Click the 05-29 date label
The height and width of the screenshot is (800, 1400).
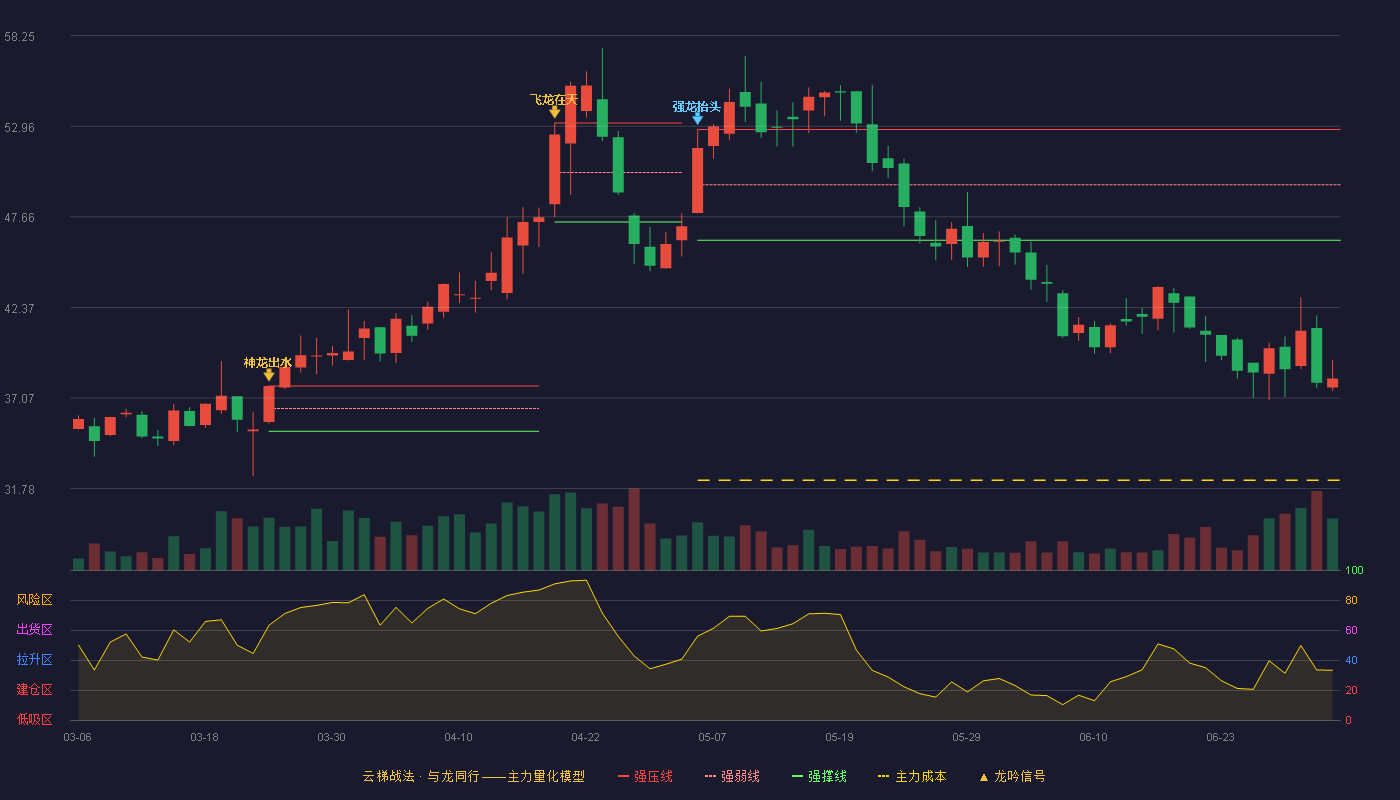coord(966,737)
